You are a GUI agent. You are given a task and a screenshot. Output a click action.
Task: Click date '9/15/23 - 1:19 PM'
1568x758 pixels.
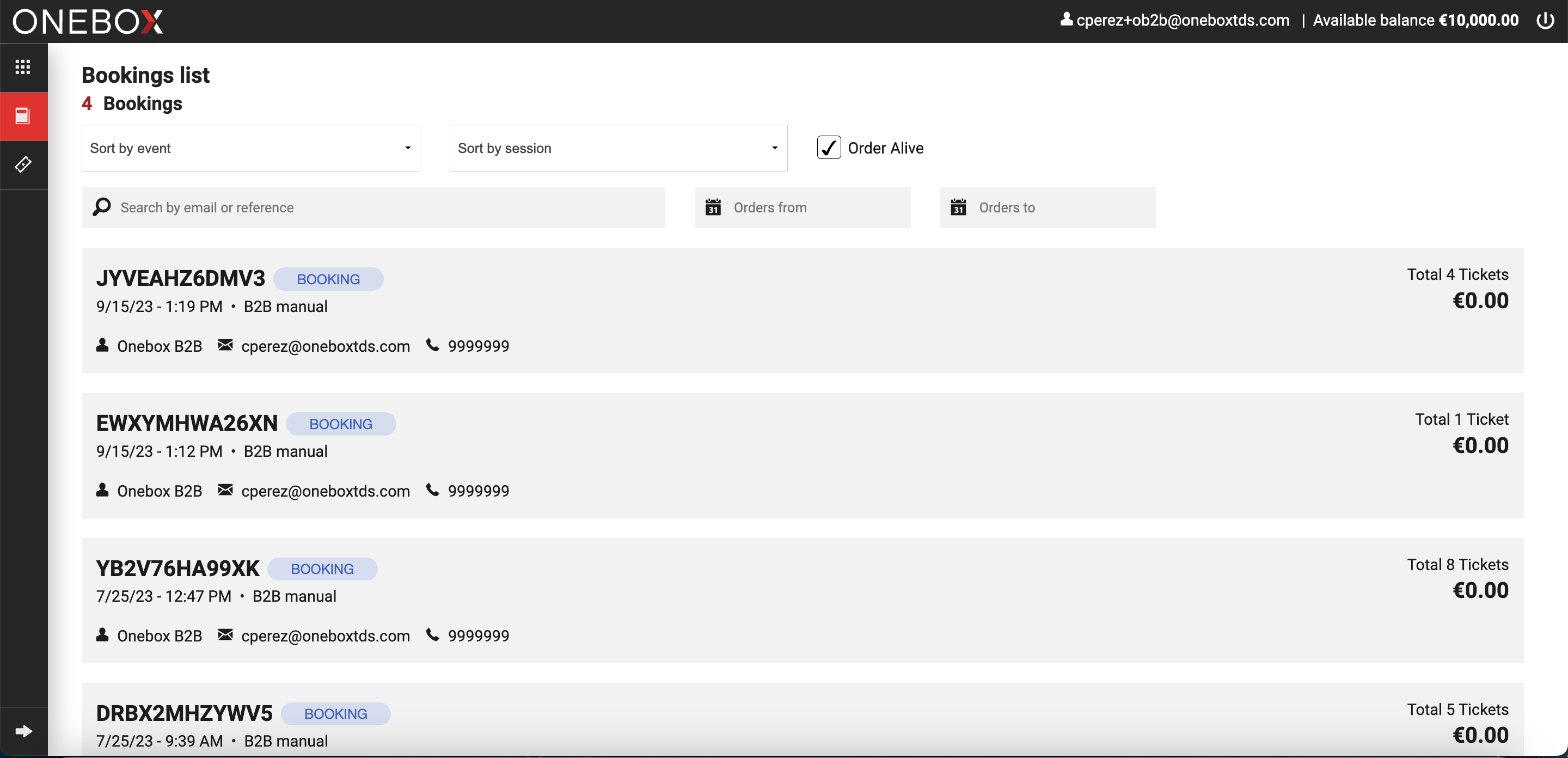coord(160,306)
